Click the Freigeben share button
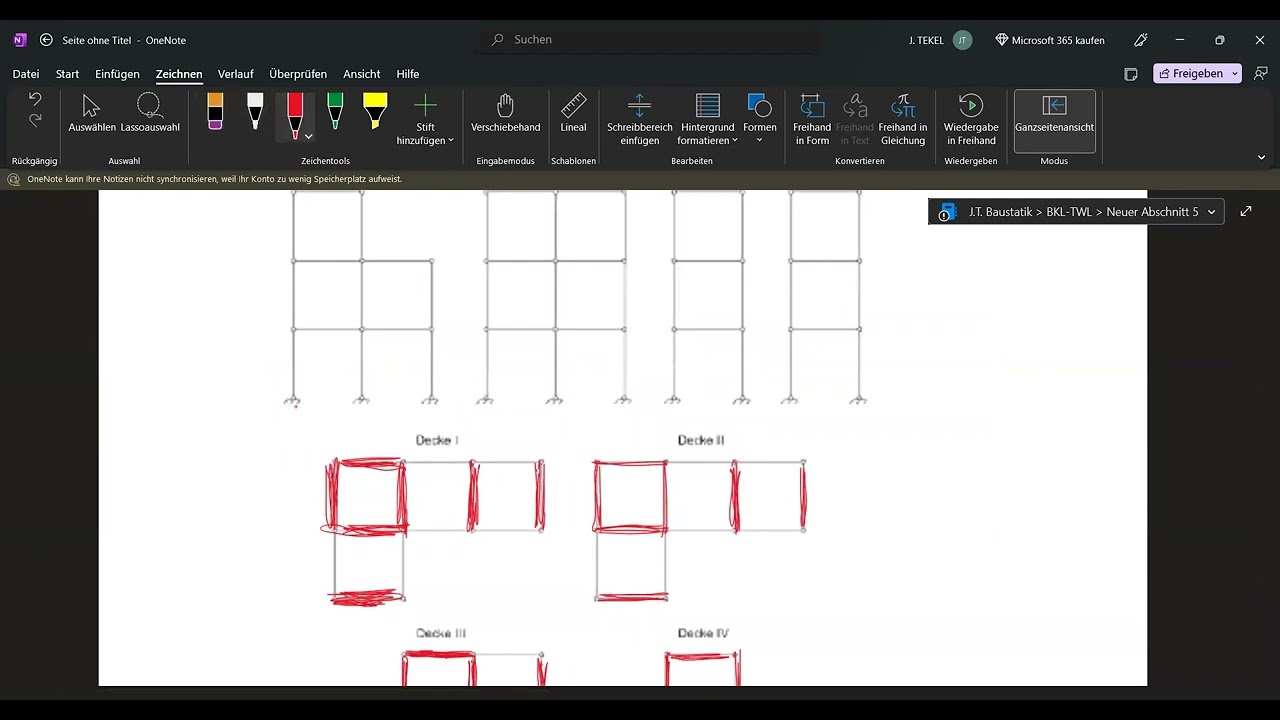The width and height of the screenshot is (1280, 720). click(x=1189, y=74)
